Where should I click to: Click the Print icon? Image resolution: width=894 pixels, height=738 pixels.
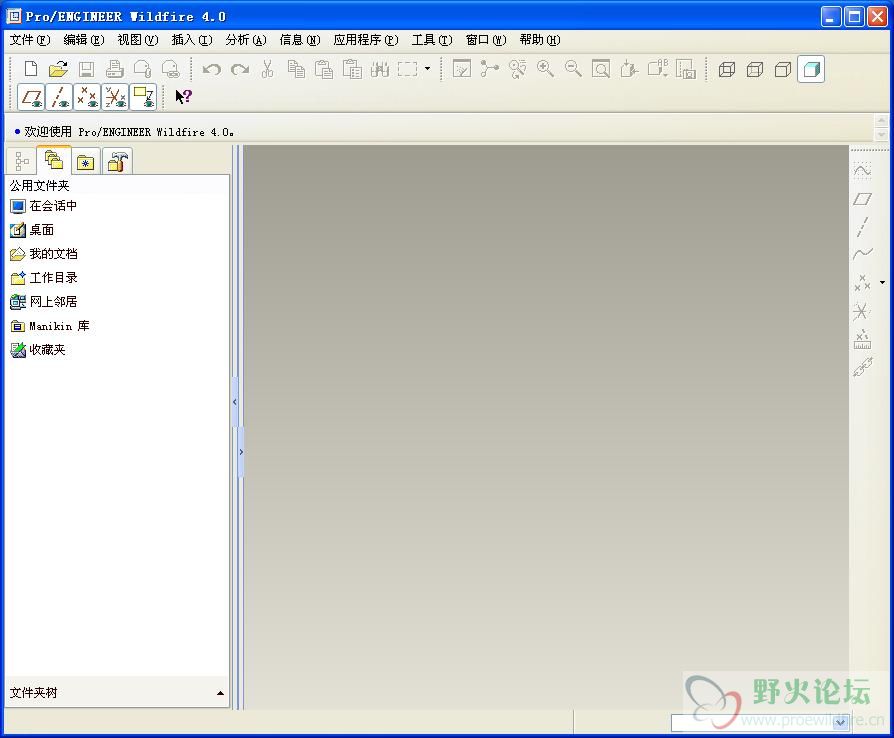click(115, 69)
